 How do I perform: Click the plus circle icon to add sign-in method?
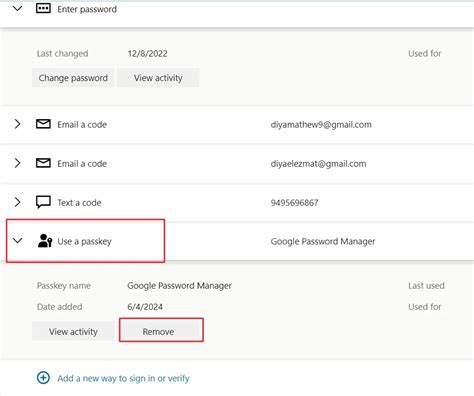click(43, 378)
